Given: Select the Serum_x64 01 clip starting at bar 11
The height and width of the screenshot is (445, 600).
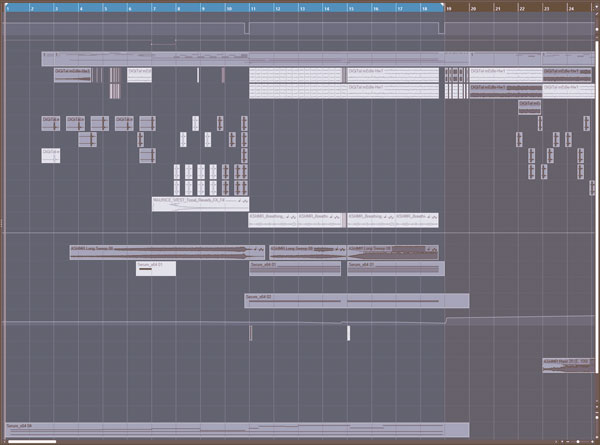Looking at the screenshot, I should [x=295, y=269].
